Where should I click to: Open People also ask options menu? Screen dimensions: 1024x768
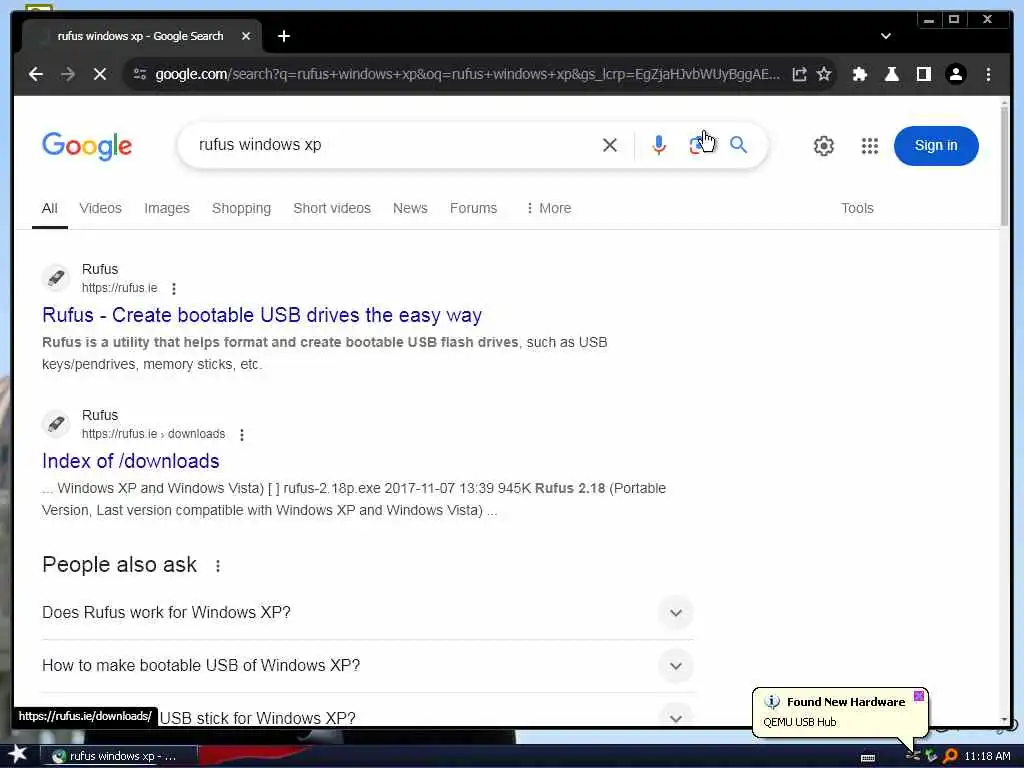coord(217,566)
